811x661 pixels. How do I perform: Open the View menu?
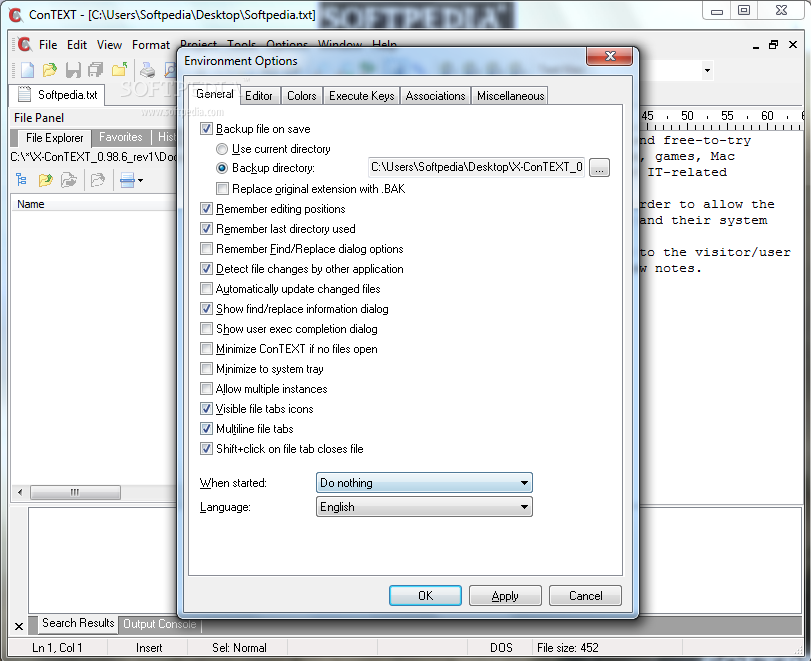109,45
